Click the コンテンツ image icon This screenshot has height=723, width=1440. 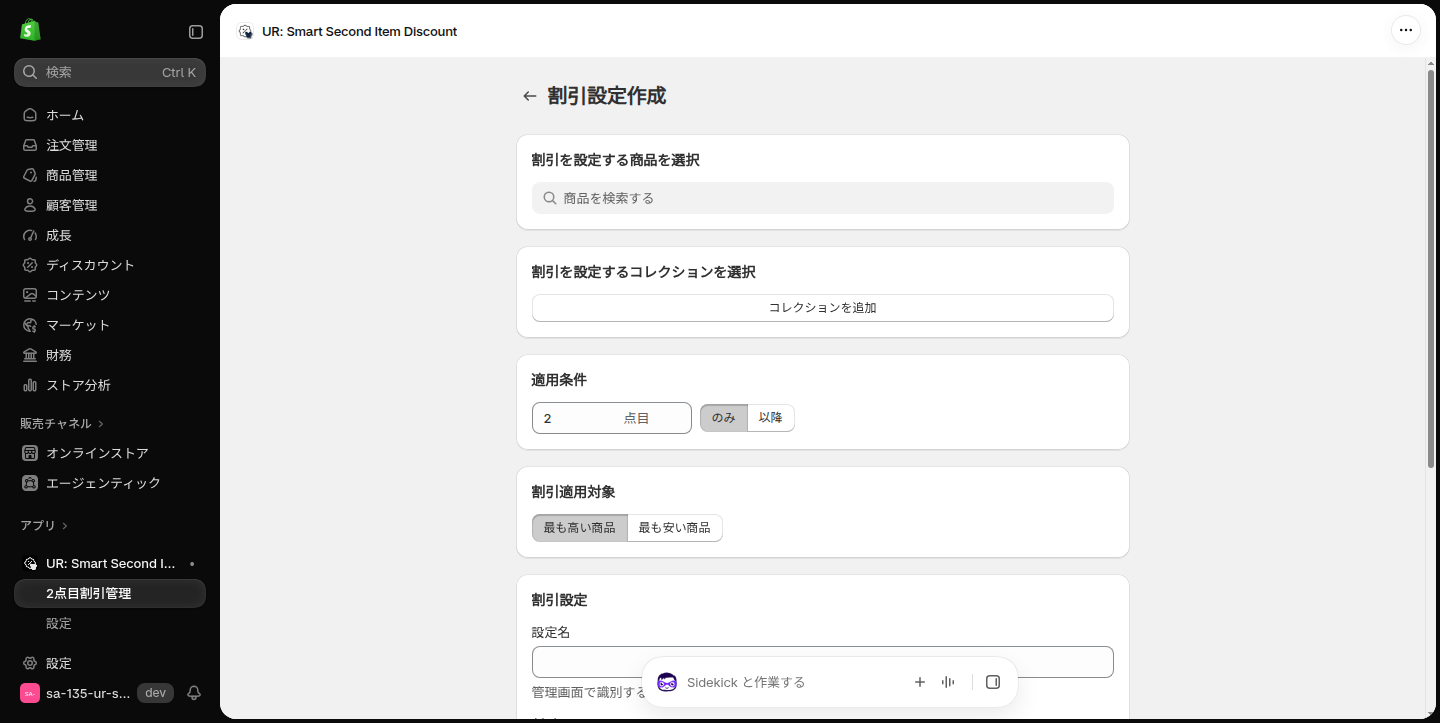point(30,295)
